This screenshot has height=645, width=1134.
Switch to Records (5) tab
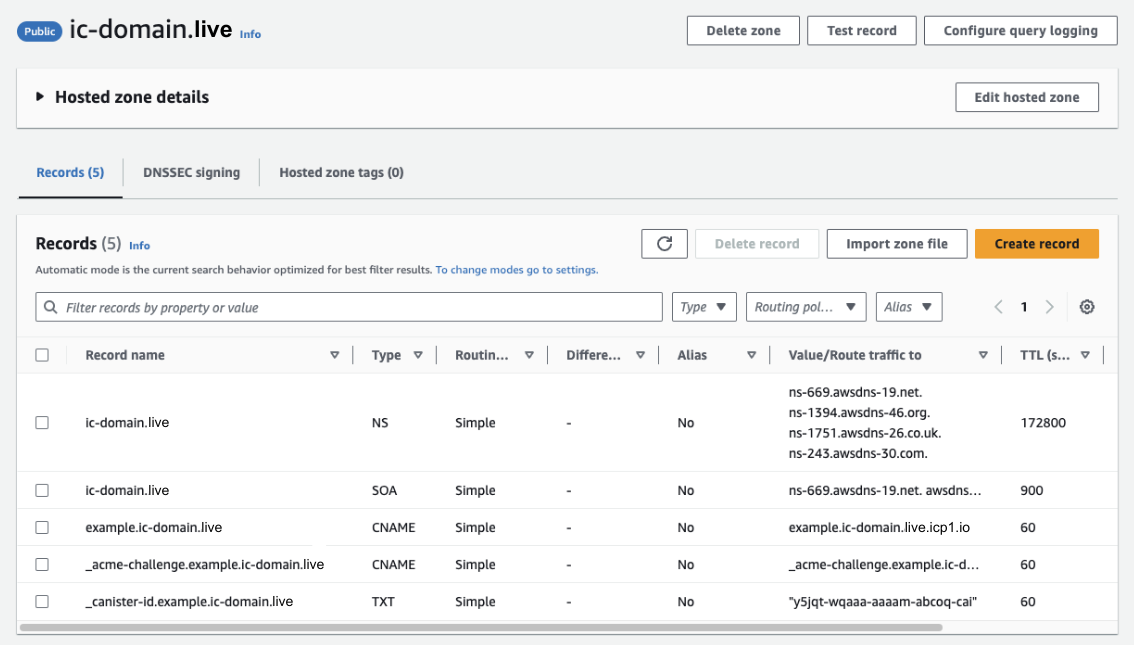pyautogui.click(x=70, y=173)
